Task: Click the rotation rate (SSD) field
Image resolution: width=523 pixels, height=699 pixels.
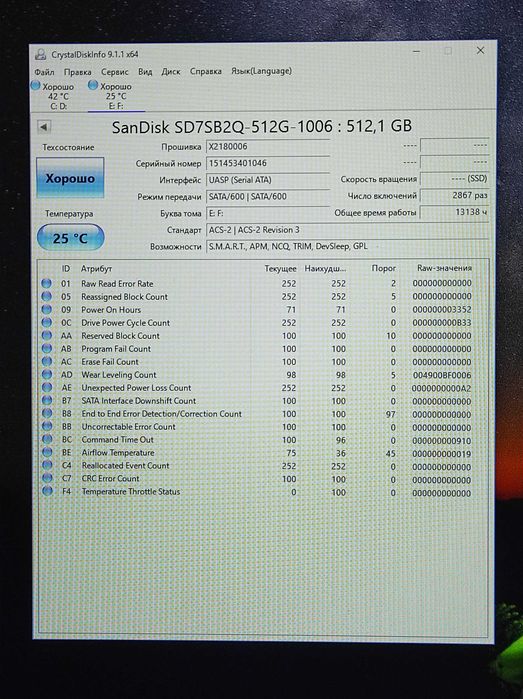Action: tap(455, 179)
